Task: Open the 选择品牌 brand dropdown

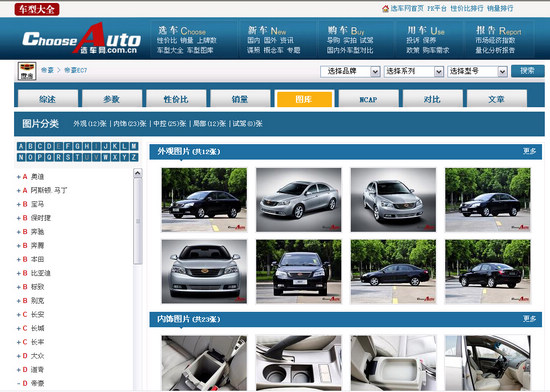Action: (x=350, y=72)
